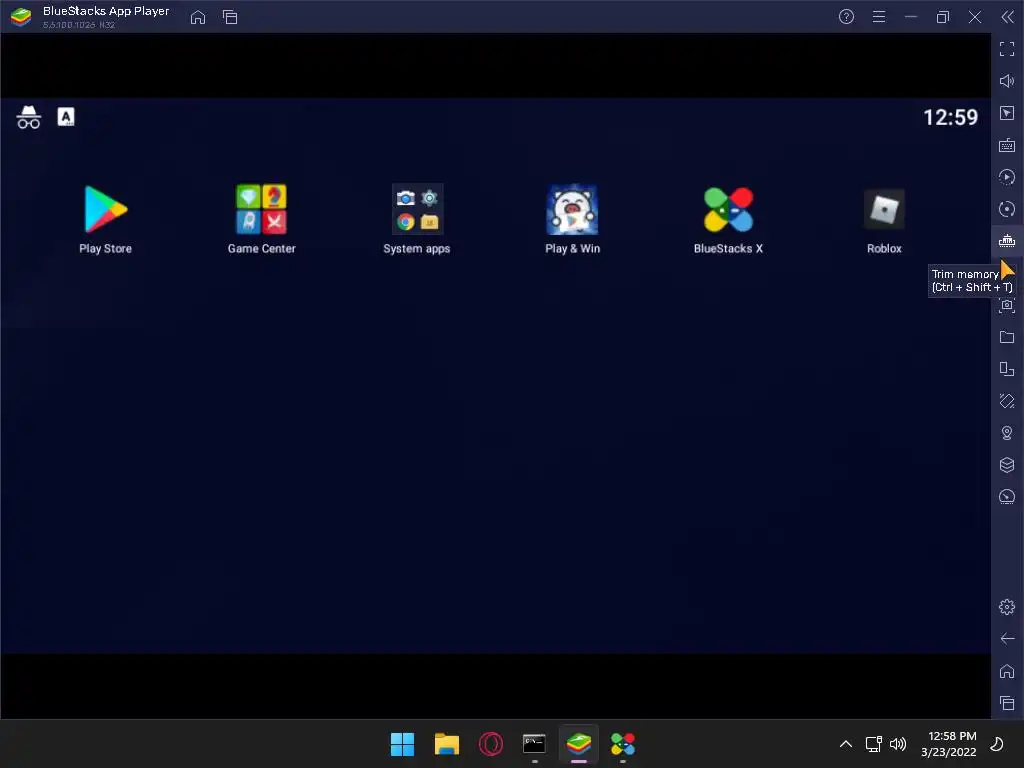Open the media folder icon in sidebar

pos(1007,337)
